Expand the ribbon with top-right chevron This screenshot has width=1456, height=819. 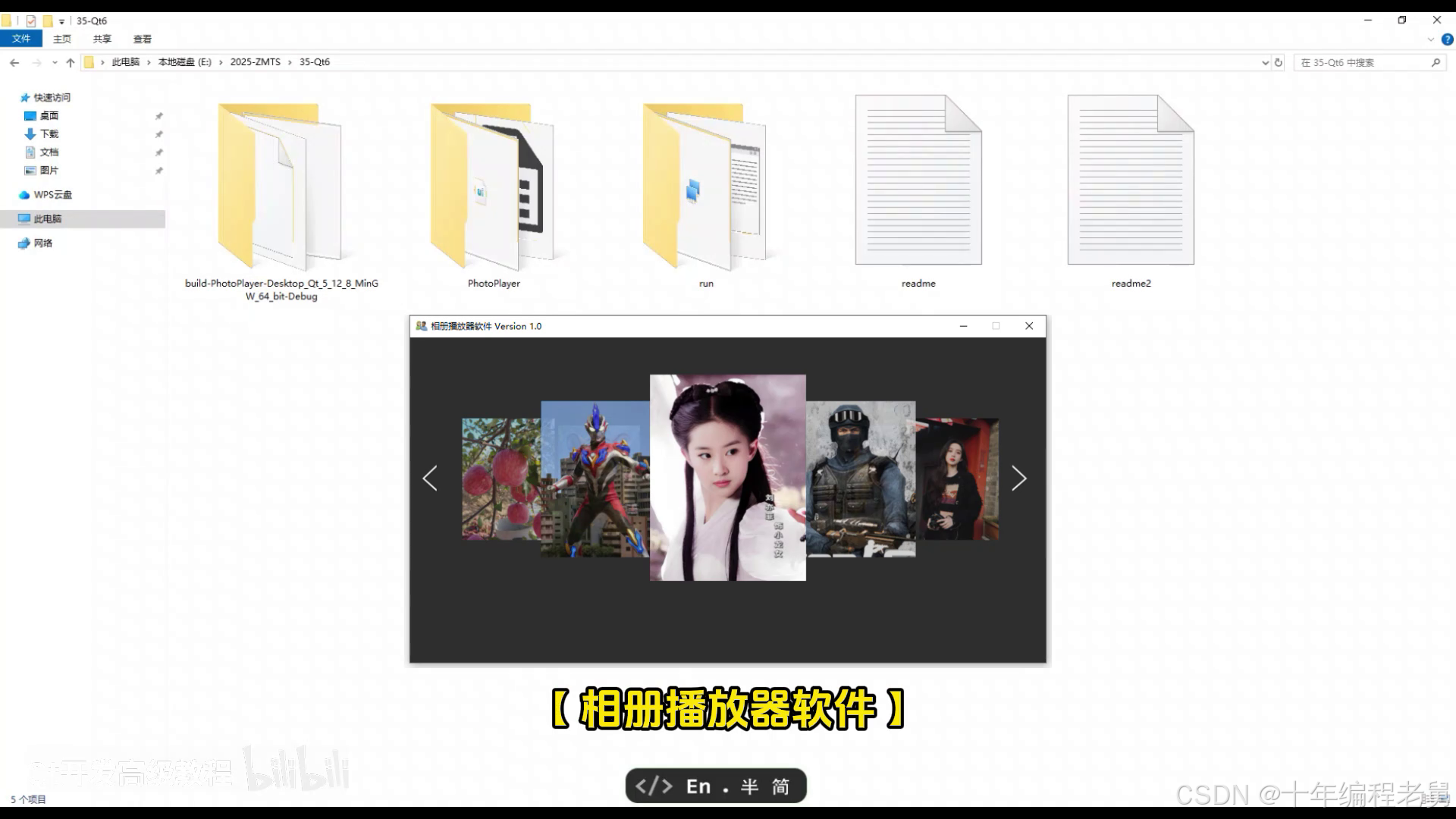pyautogui.click(x=1430, y=39)
